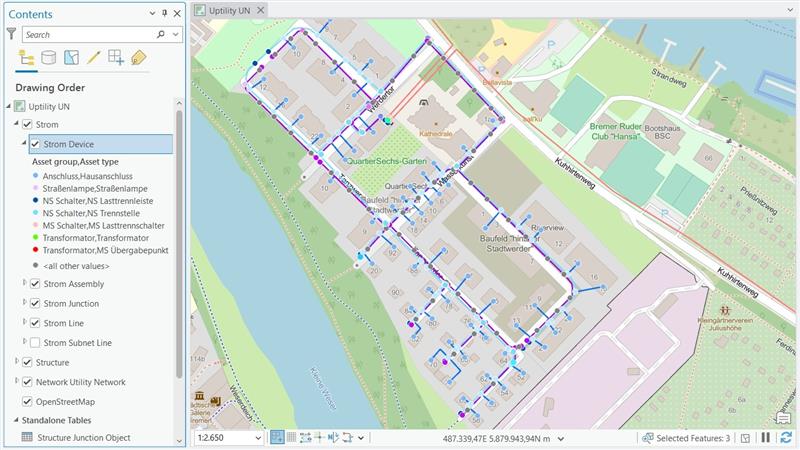Expand the Structure group layer

point(16,361)
